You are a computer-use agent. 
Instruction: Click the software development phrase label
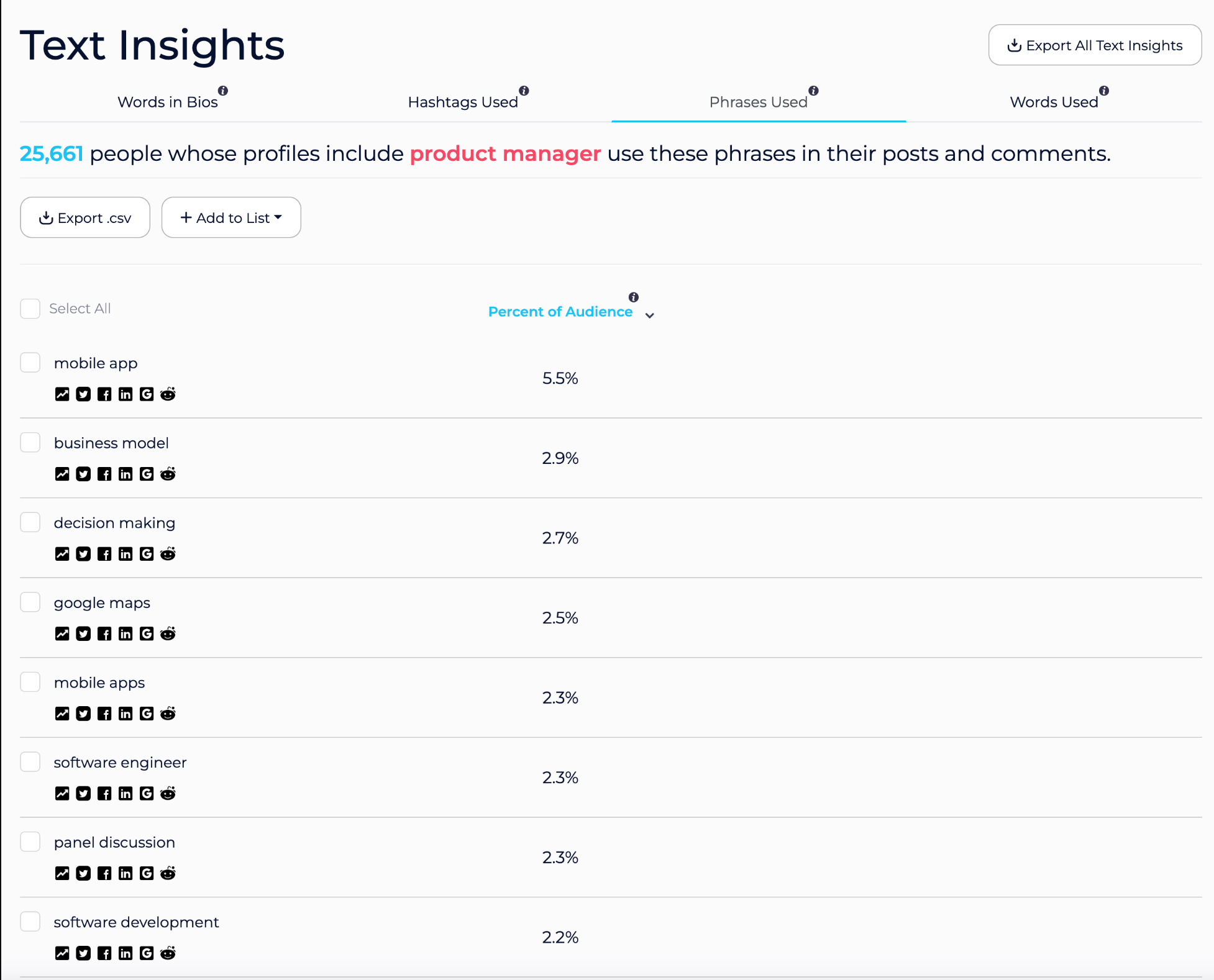pyautogui.click(x=136, y=922)
